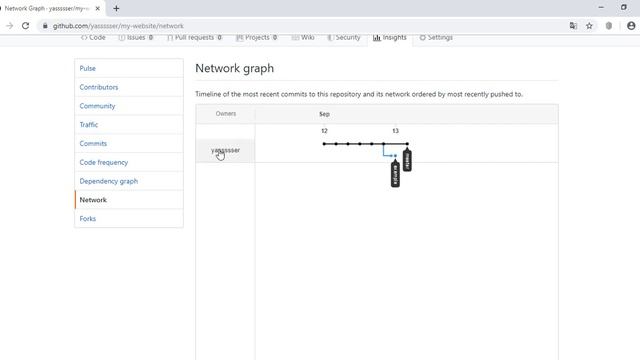
Task: Restore down the browser window
Action: click(624, 7)
